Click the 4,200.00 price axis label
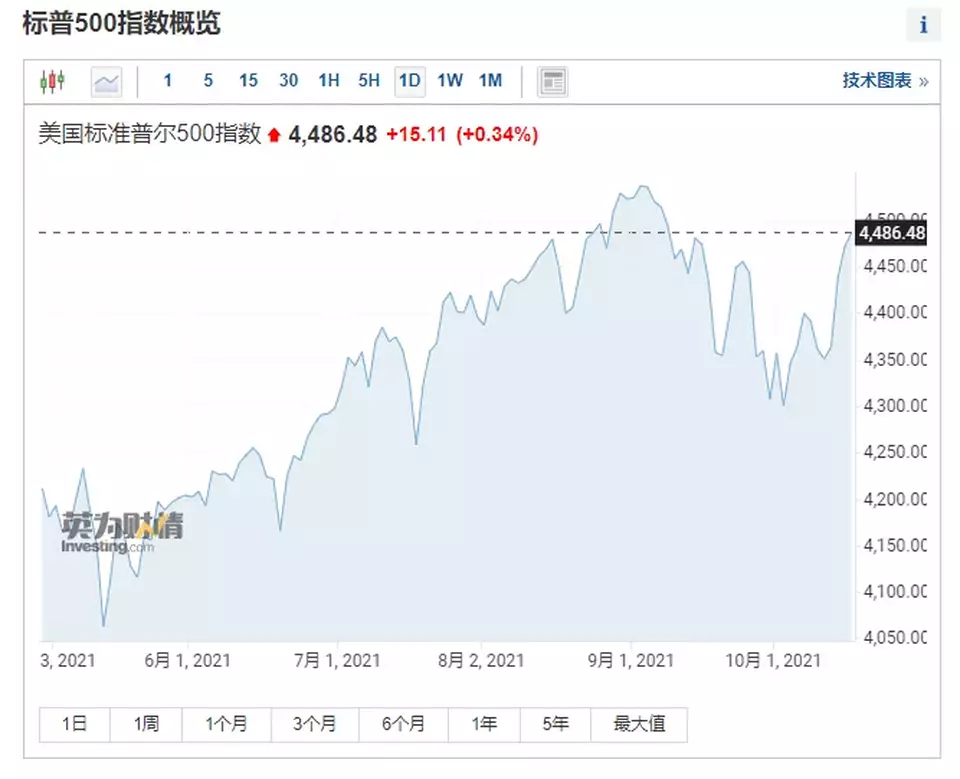Viewport: 960px width, 779px height. tap(894, 499)
